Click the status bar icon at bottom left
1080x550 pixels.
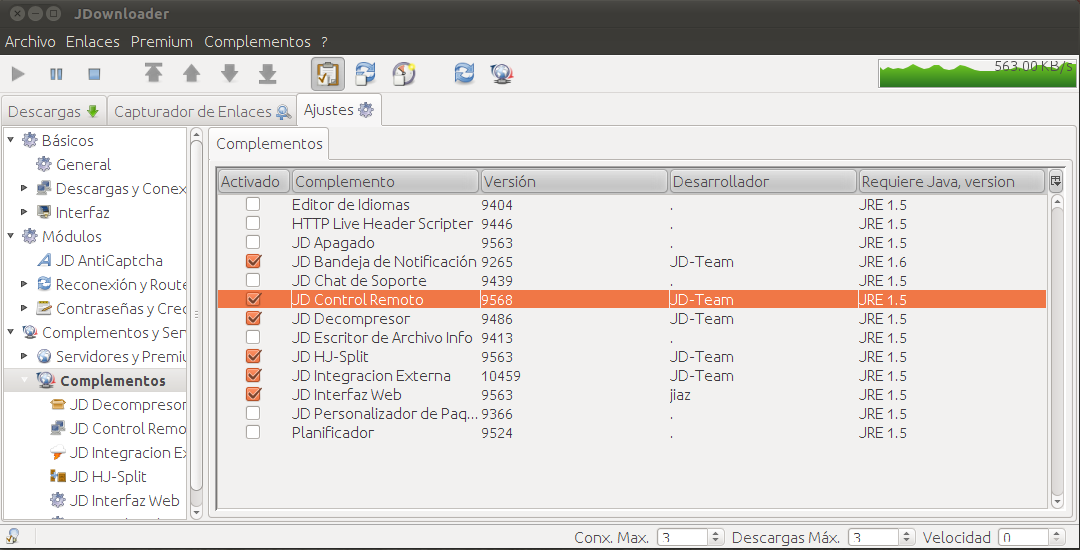pos(12,536)
